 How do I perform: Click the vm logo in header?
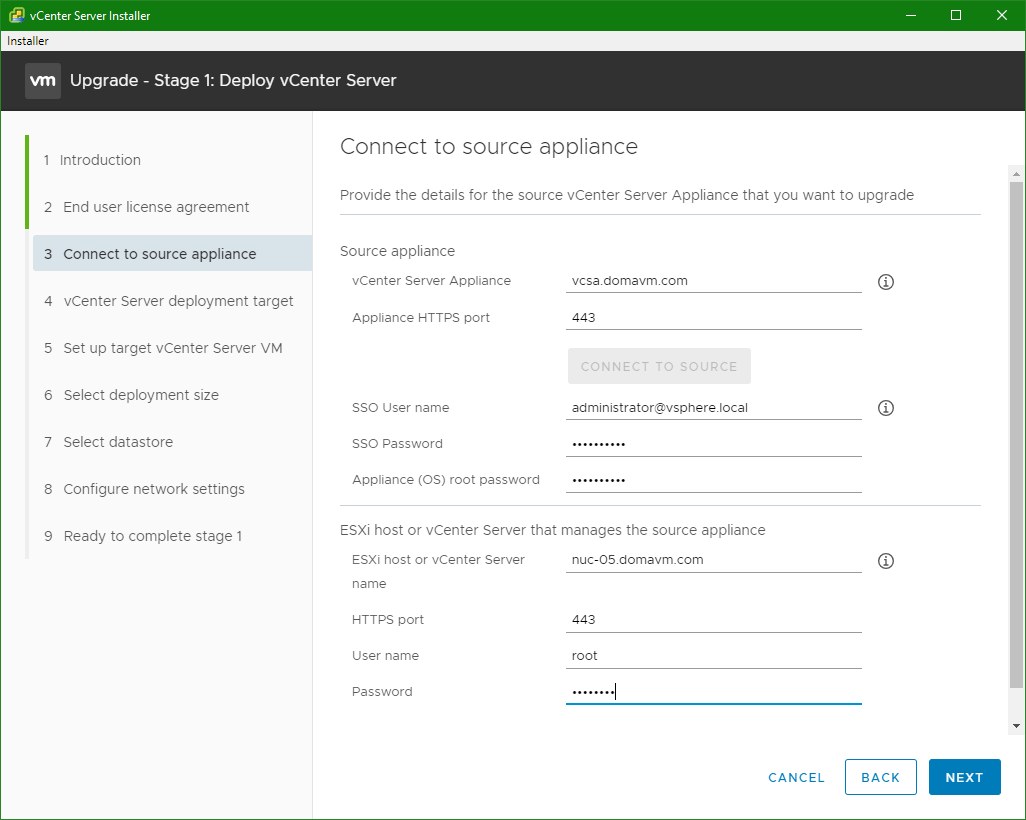(43, 80)
